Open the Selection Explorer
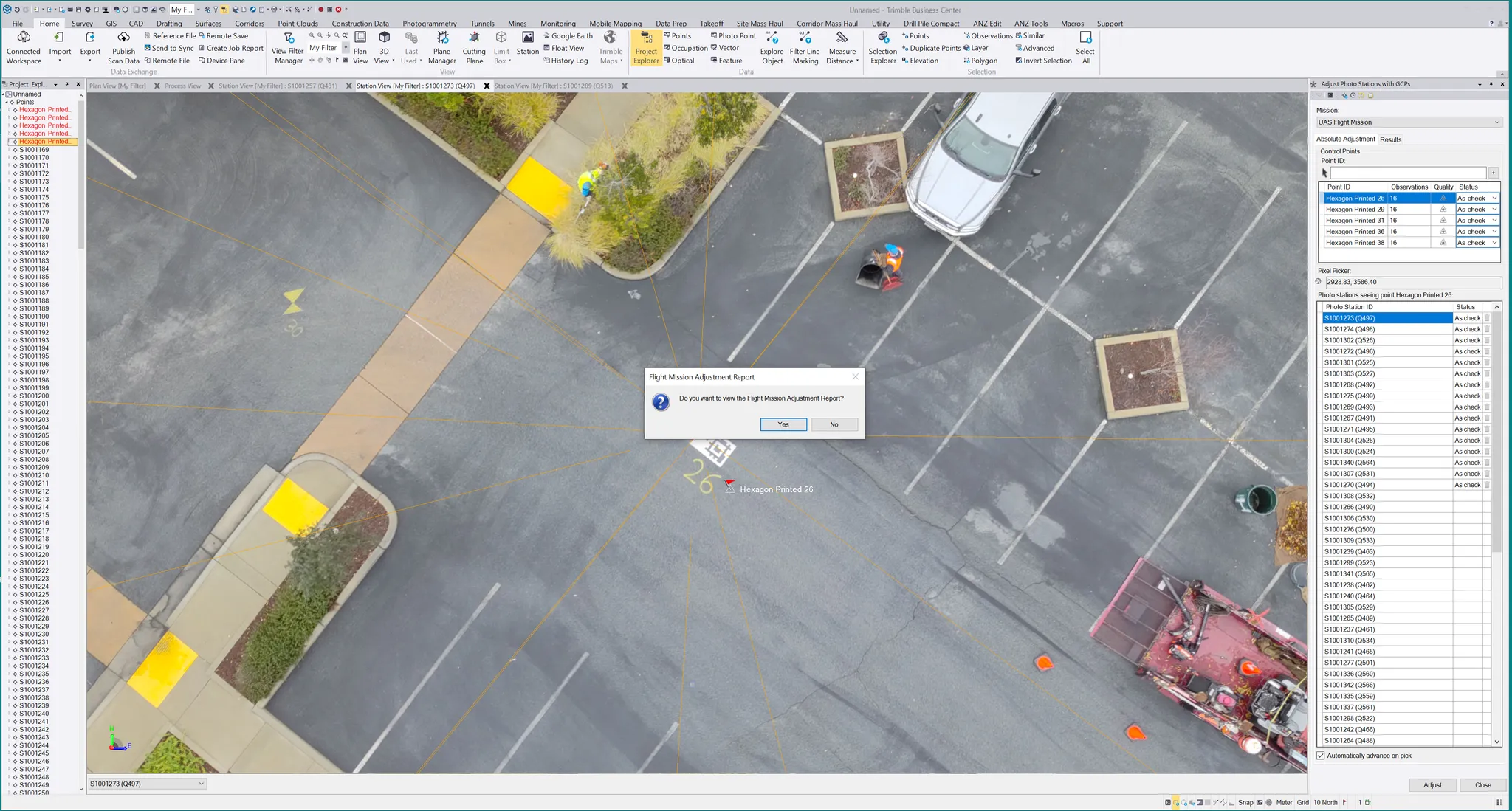Screen dimensions: 1512x811 coord(882,48)
